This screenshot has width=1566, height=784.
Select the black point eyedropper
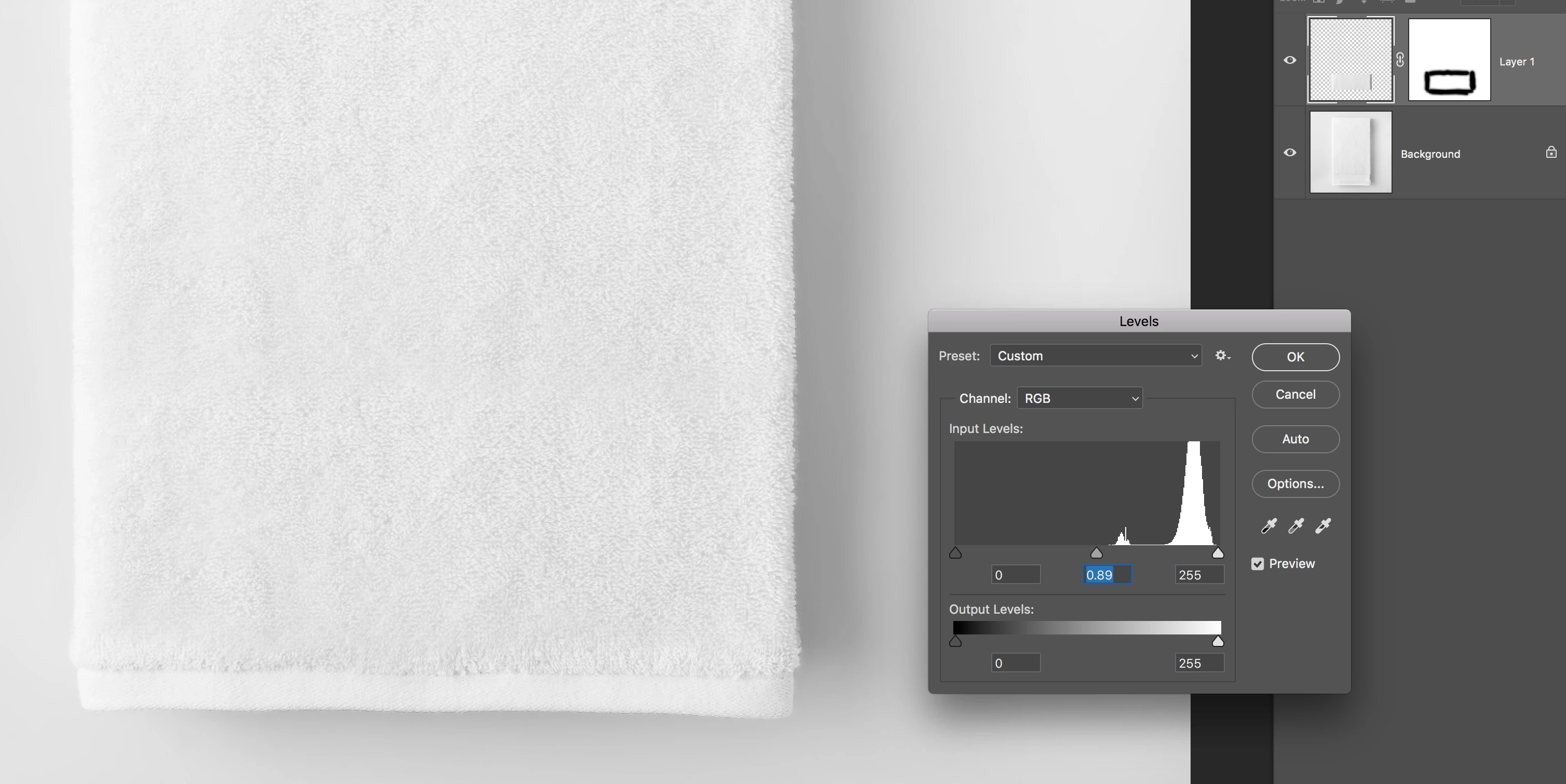(x=1268, y=526)
